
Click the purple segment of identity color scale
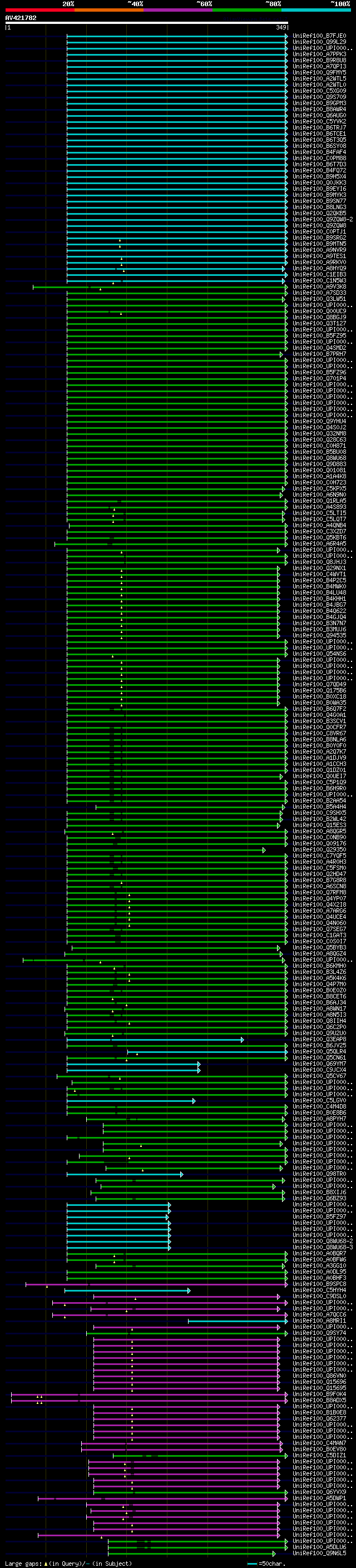(179, 10)
